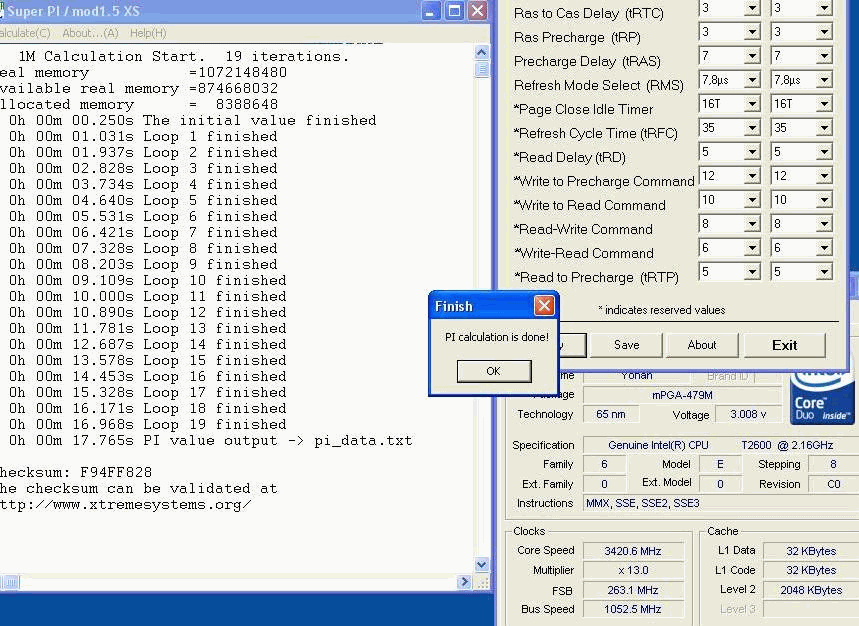Close the Finish dialog with the red X
Screen dimensions: 859x626
(x=544, y=305)
